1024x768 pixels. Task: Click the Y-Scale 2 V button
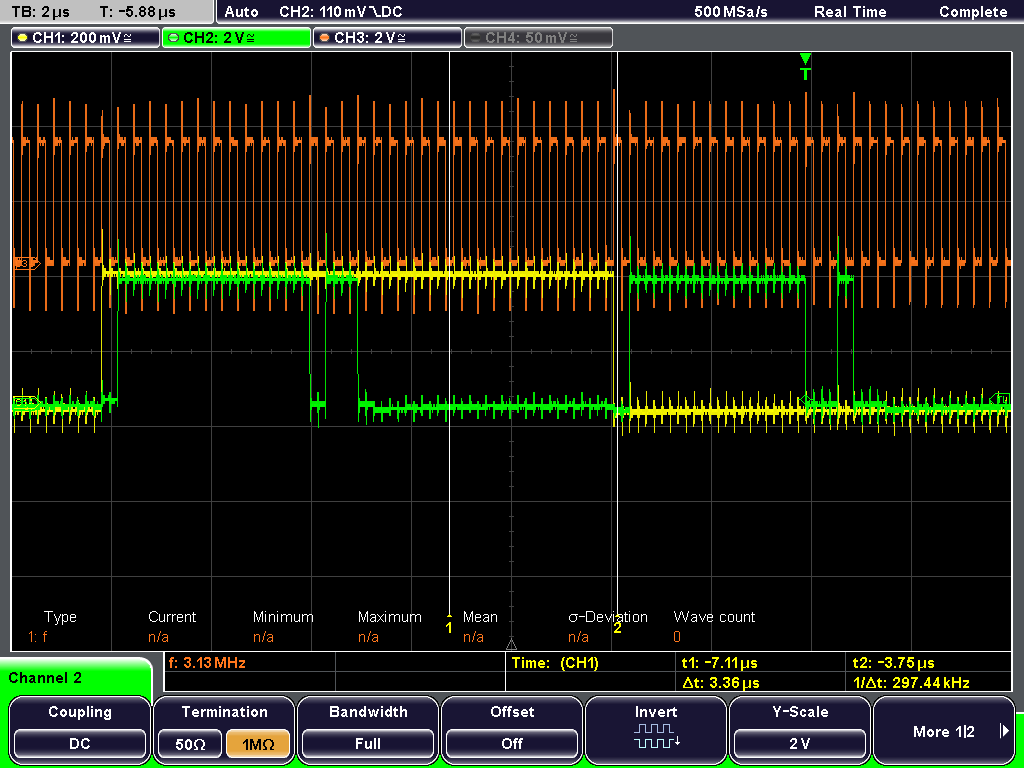[799, 743]
